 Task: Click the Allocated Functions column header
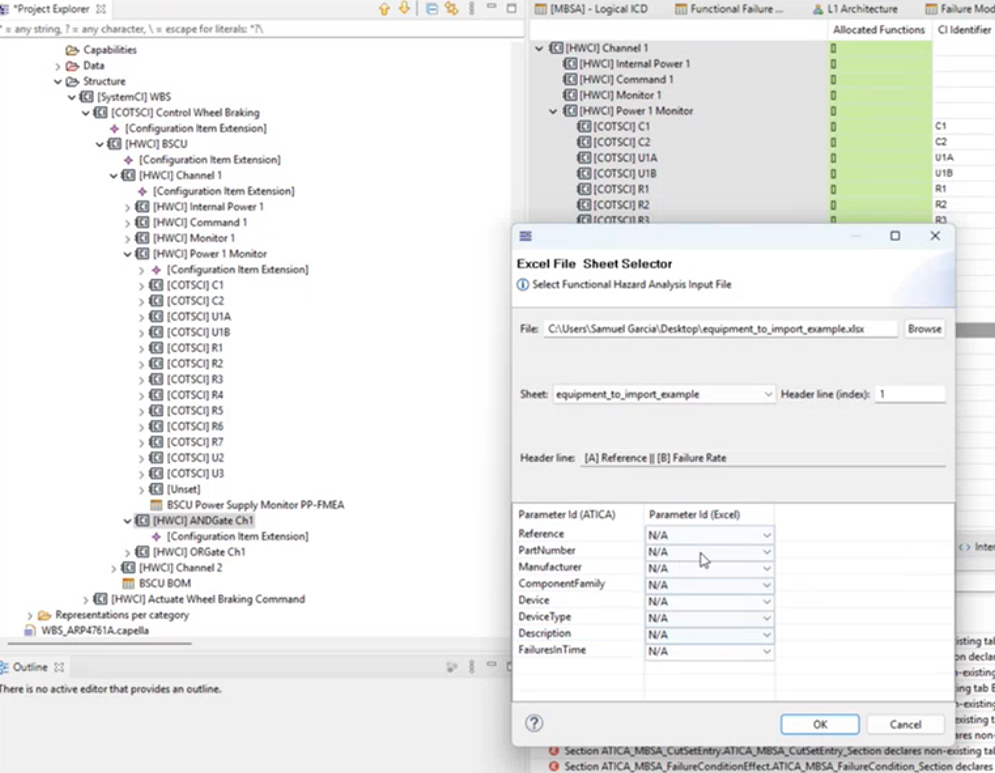click(x=879, y=30)
